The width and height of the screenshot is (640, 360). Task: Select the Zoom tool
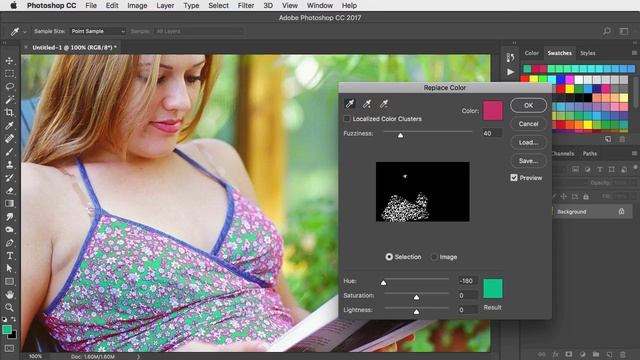(x=9, y=307)
